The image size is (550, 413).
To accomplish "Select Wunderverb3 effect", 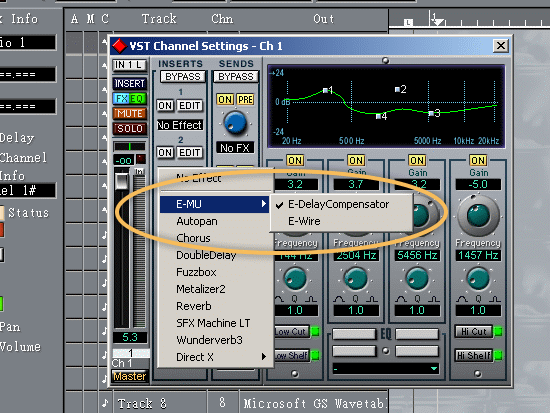I will [x=216, y=340].
